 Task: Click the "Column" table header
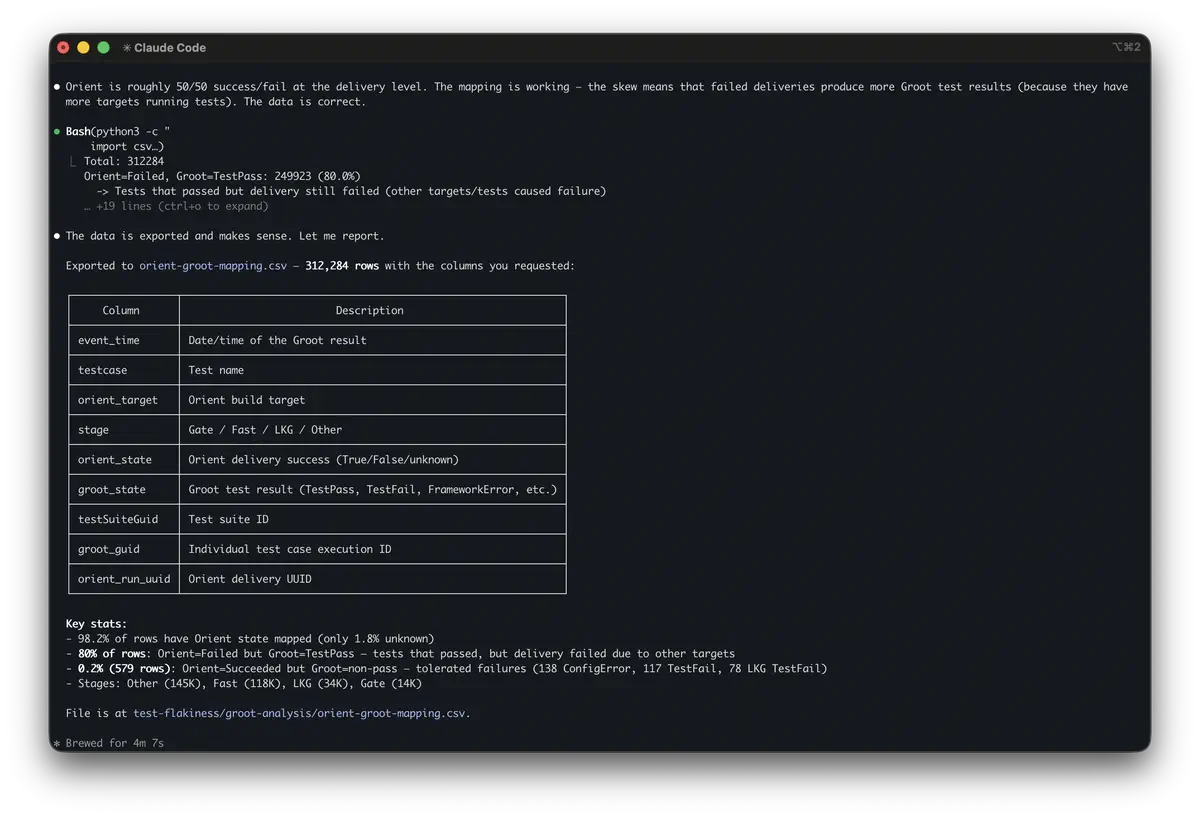pyautogui.click(x=121, y=311)
